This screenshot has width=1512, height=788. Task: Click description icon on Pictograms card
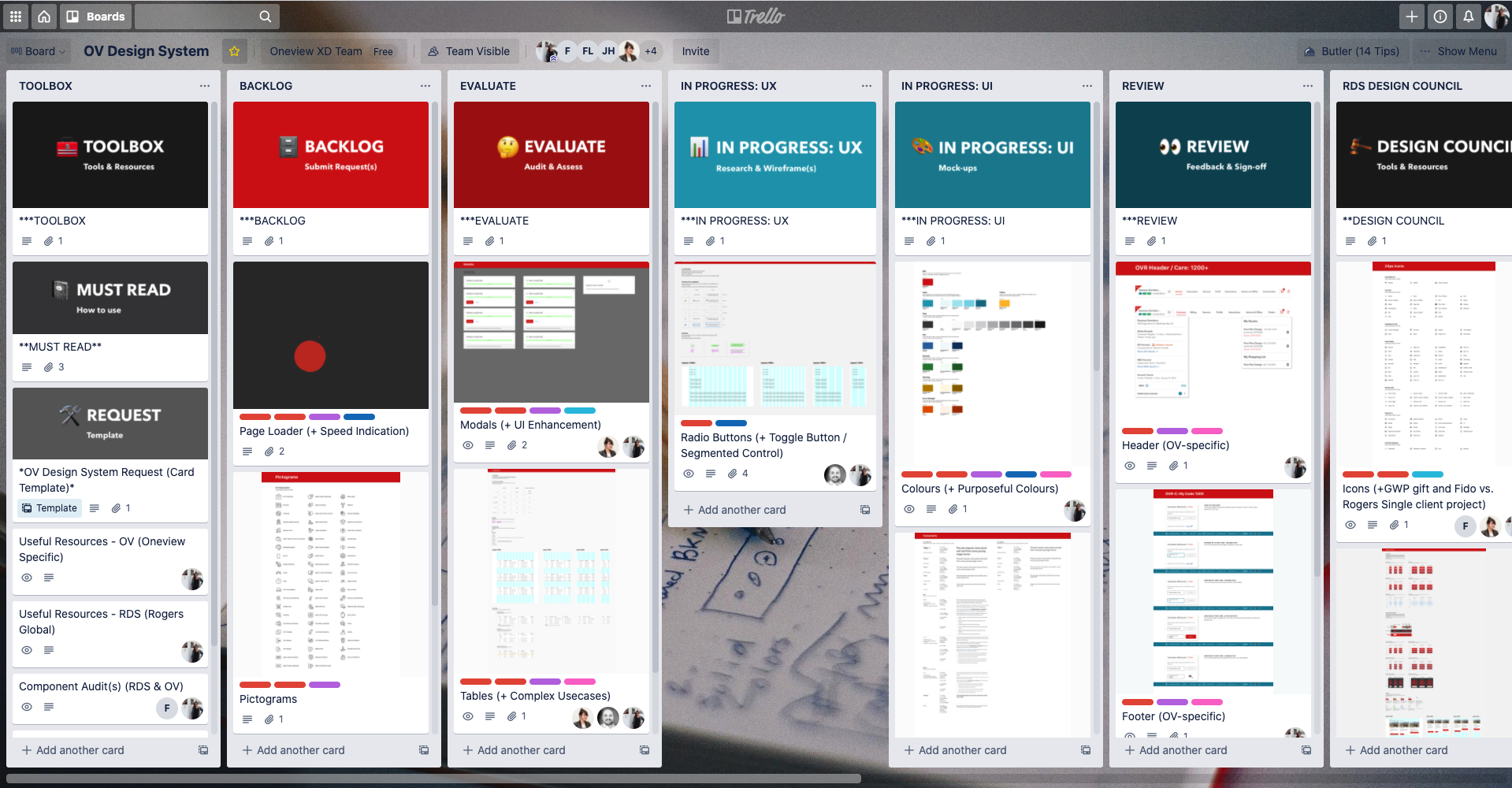point(247,719)
